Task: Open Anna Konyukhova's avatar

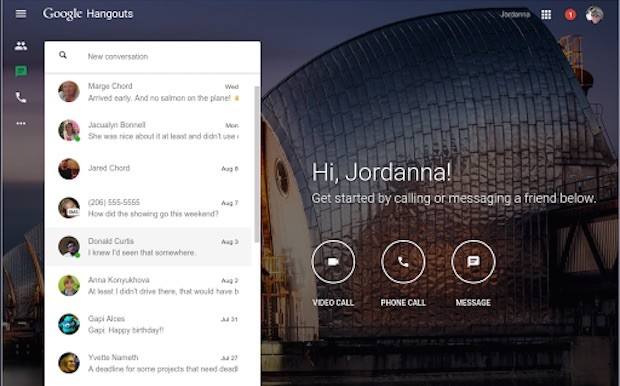Action: tap(69, 285)
